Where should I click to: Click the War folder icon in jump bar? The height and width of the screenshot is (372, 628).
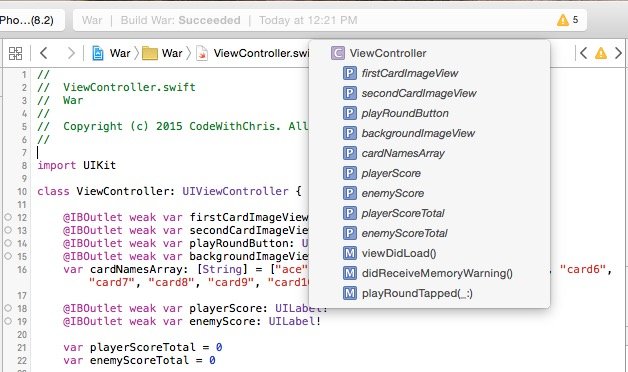(x=150, y=53)
